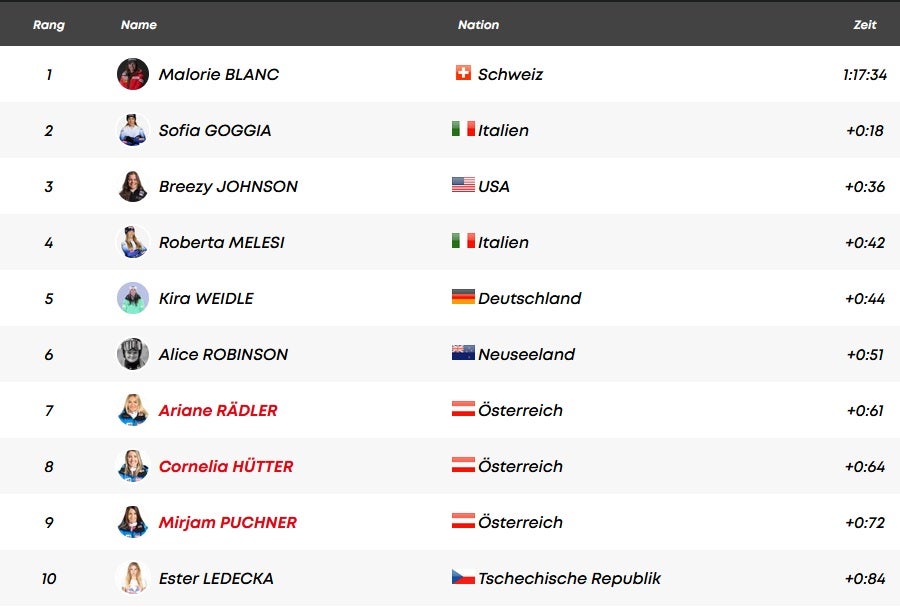Viewport: 900px width, 607px height.
Task: Open Ester Ledecka's profile thumbnail
Action: pyautogui.click(x=133, y=578)
